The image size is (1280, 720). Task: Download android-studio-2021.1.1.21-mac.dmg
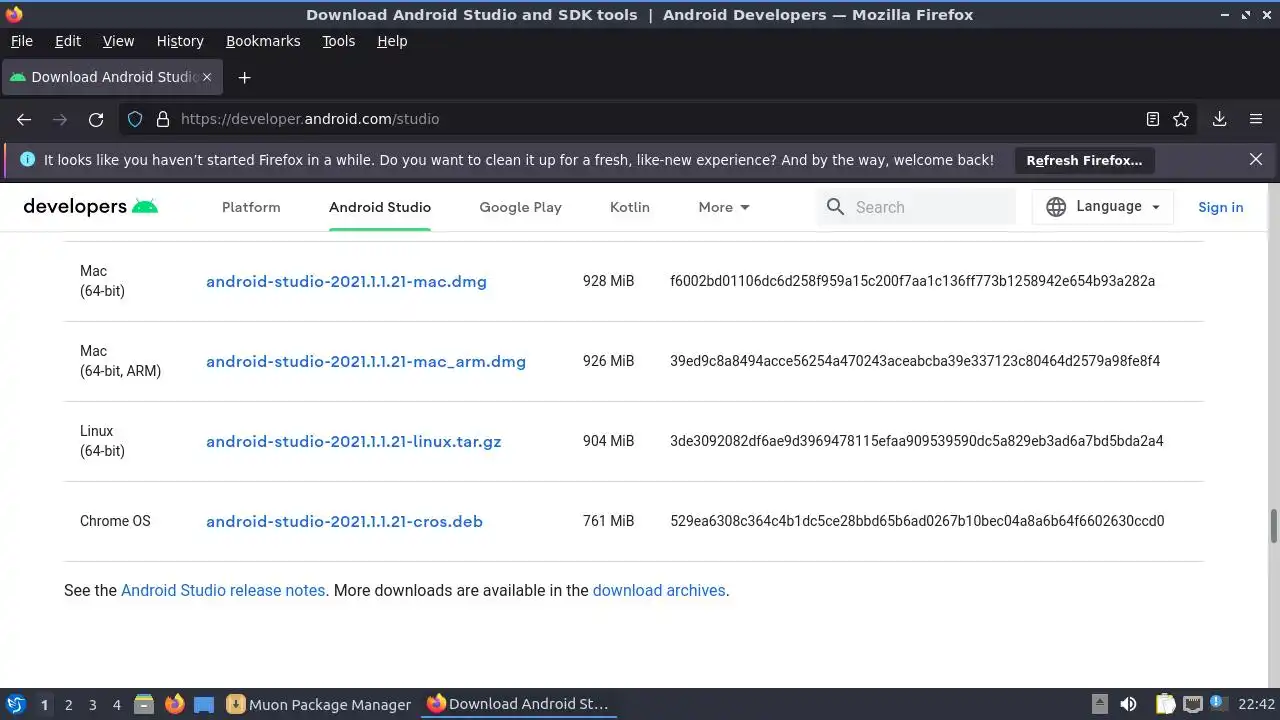346,281
